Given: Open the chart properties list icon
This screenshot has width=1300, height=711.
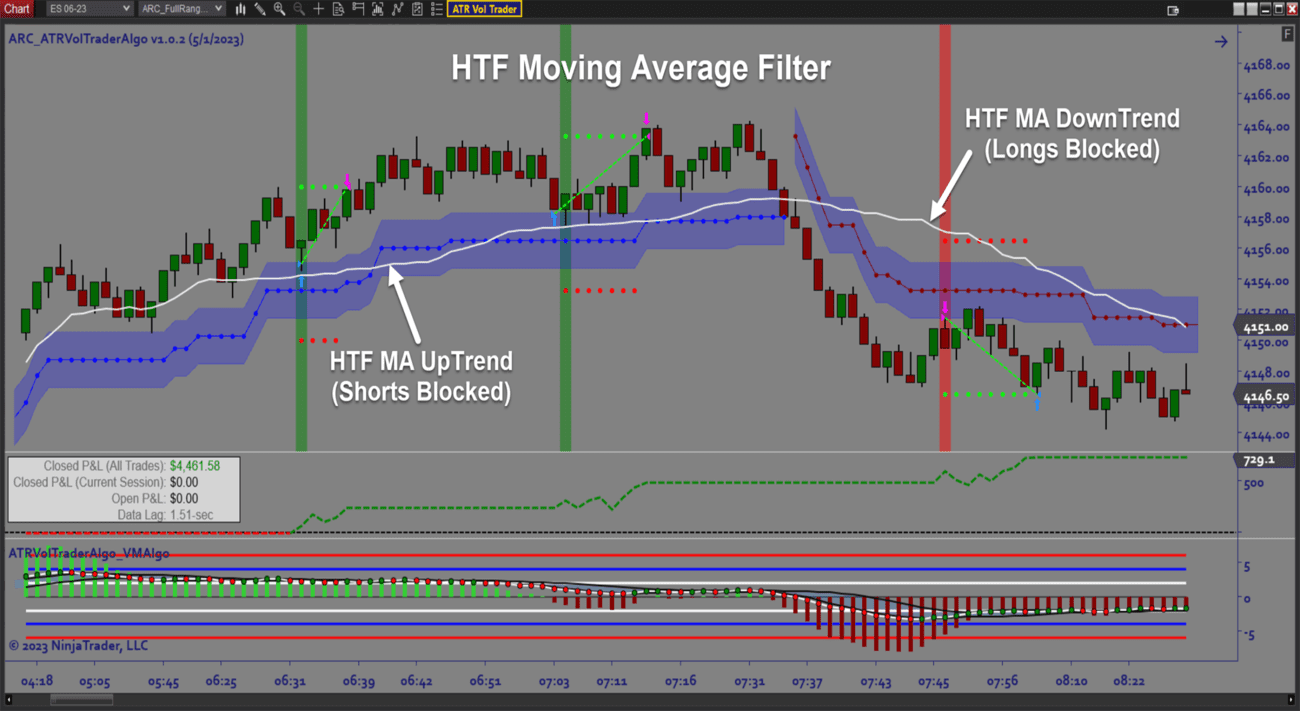Looking at the screenshot, I should pyautogui.click(x=437, y=9).
